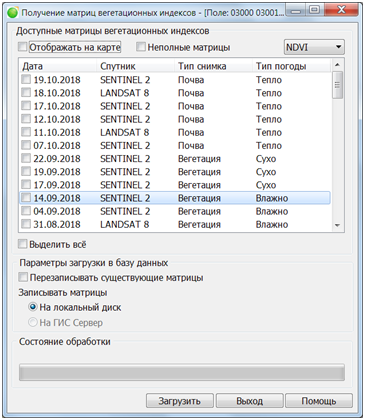The height and width of the screenshot is (420, 365).
Task: Mark the 19.09.2018 matrix checkbox
Action: tap(26, 172)
